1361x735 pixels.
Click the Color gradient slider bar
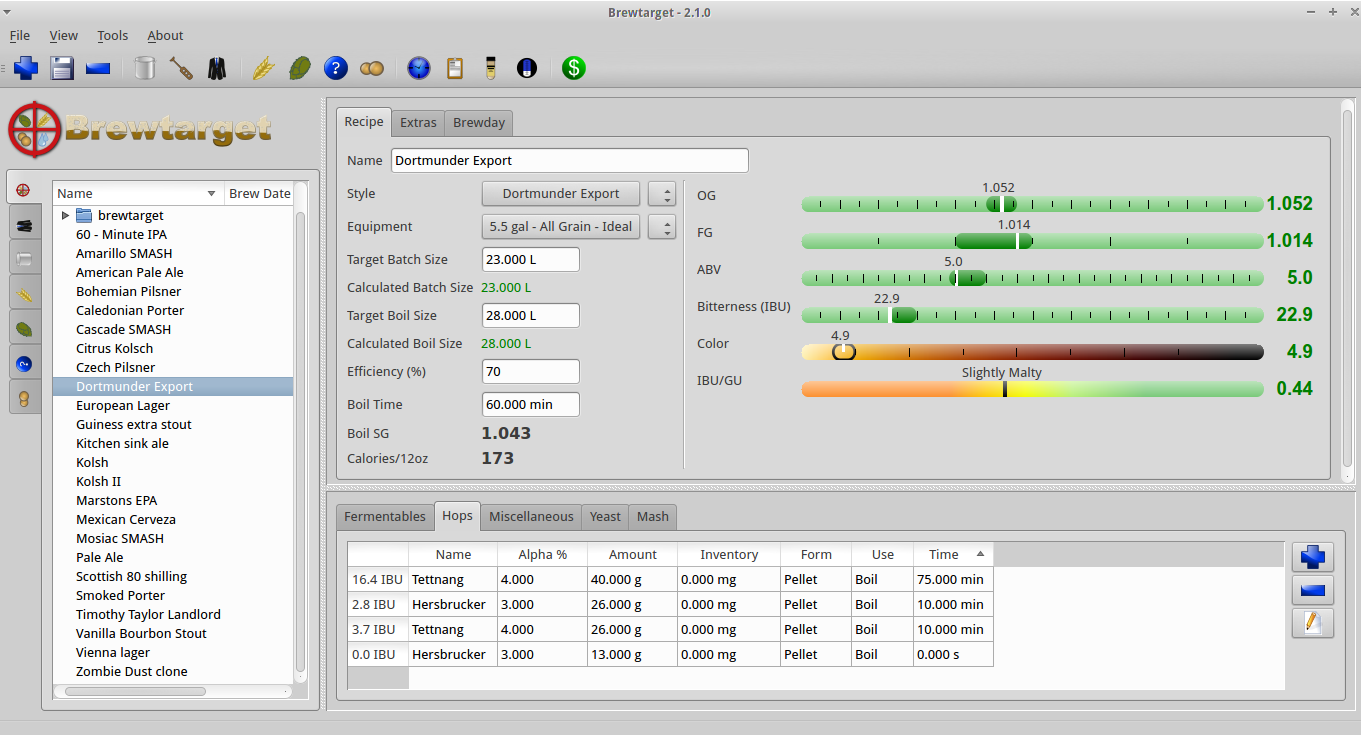point(1032,352)
